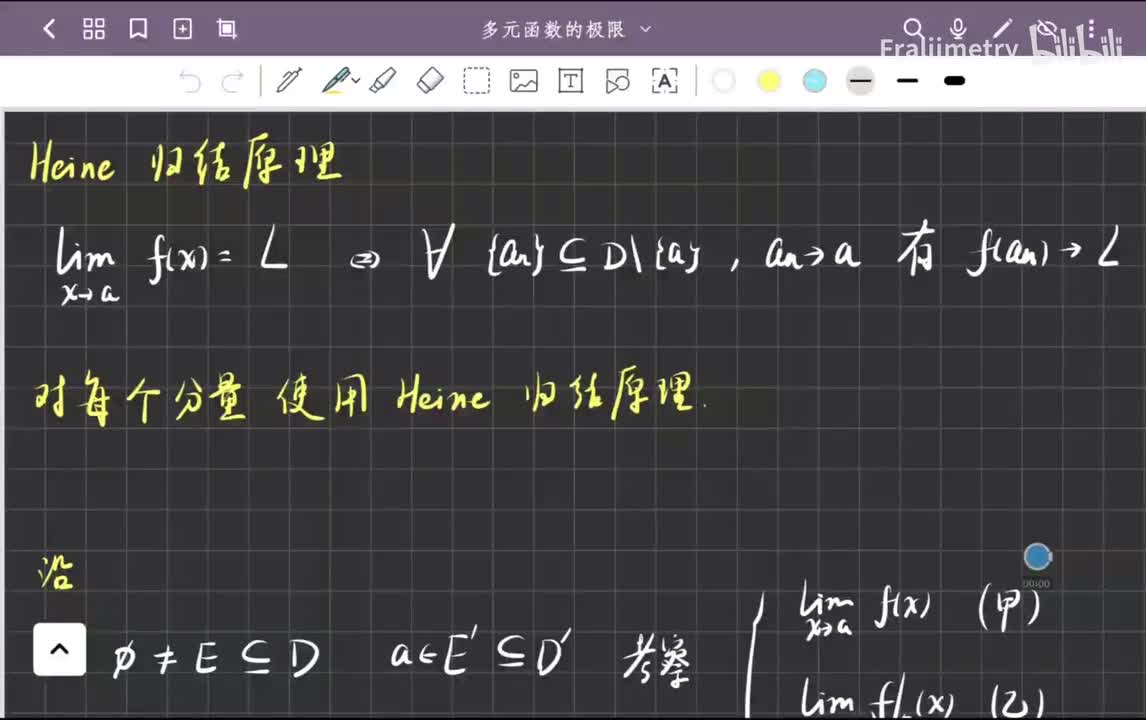Tap the blue recording indicator dot

tap(1037, 557)
